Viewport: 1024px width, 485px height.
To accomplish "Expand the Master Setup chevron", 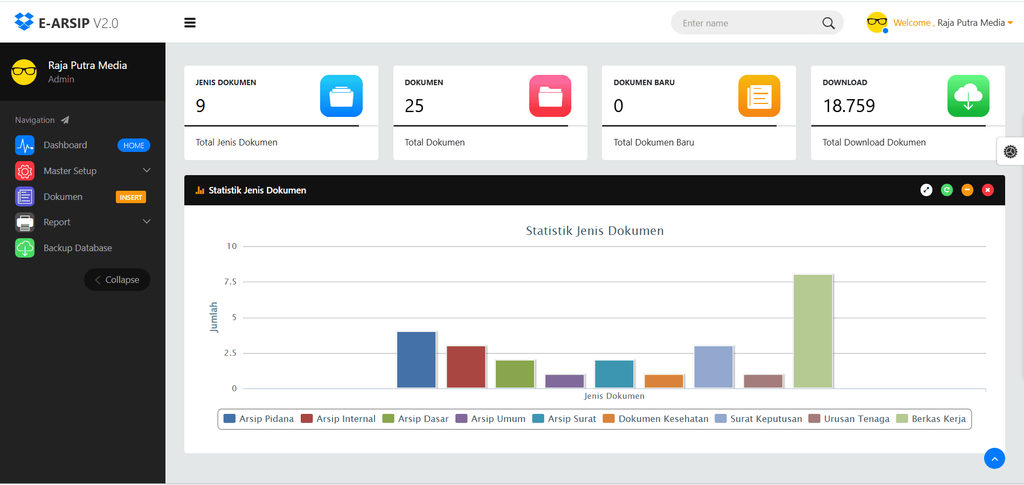I will [146, 170].
